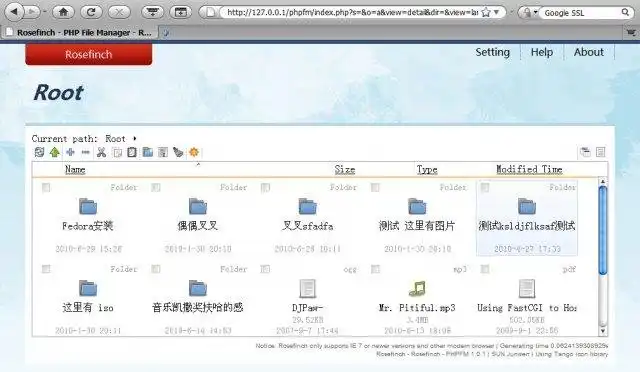Click in the Google SSL search field

coord(581,13)
